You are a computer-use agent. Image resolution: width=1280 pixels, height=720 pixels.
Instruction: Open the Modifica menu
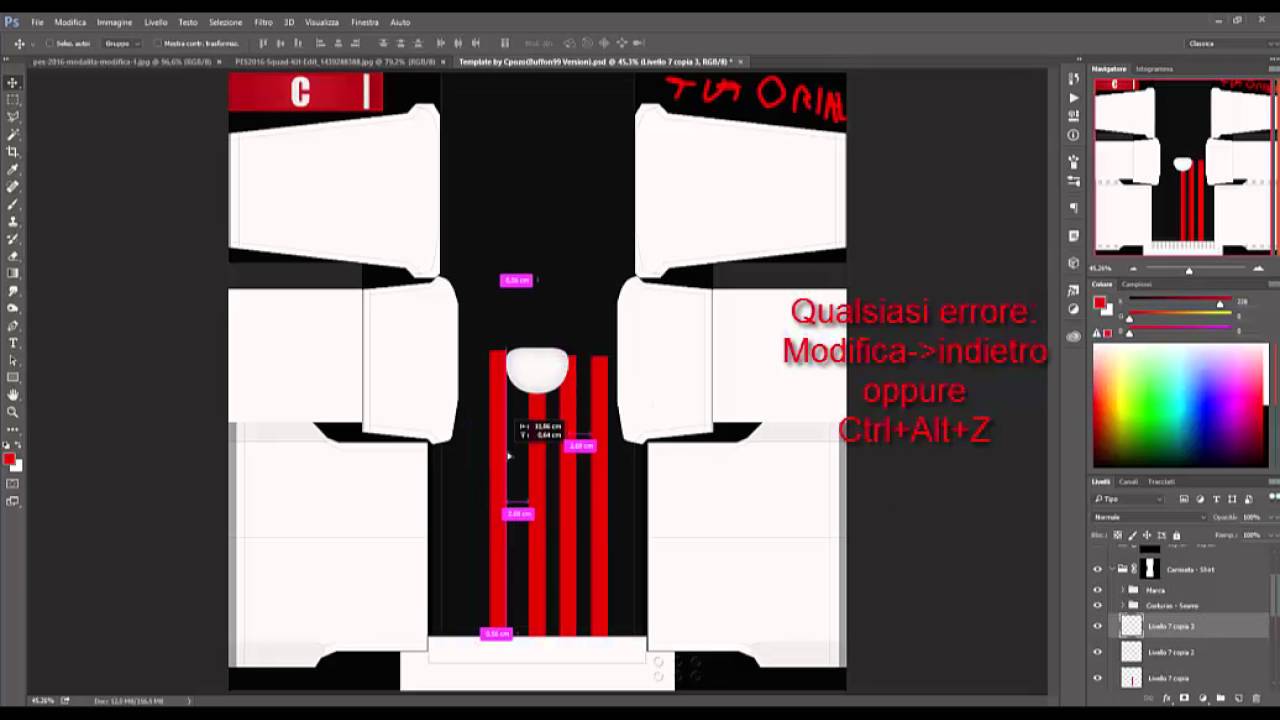pyautogui.click(x=70, y=22)
